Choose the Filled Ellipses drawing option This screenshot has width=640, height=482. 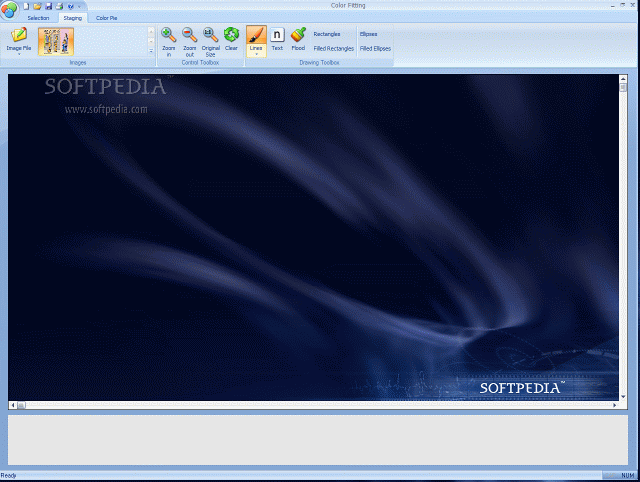[x=375, y=49]
